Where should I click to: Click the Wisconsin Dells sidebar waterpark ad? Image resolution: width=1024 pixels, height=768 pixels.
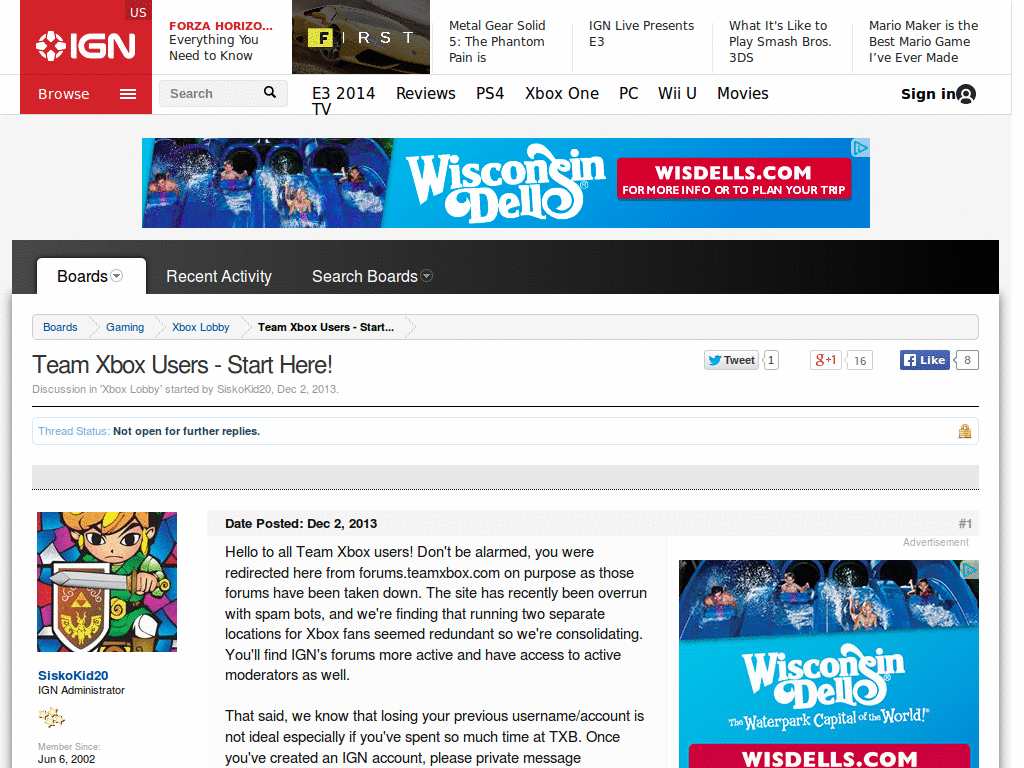(x=828, y=664)
